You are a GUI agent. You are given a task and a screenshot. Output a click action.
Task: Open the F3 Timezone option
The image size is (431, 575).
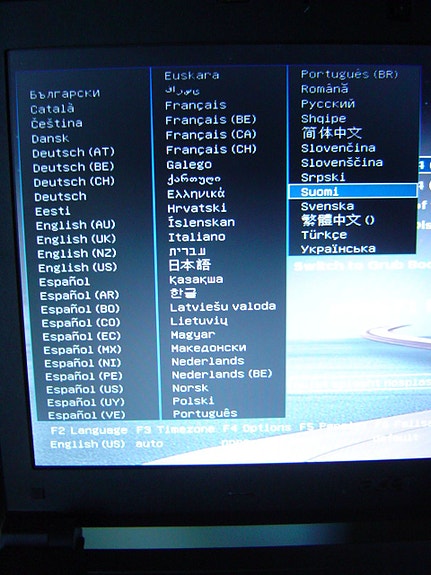tap(175, 429)
